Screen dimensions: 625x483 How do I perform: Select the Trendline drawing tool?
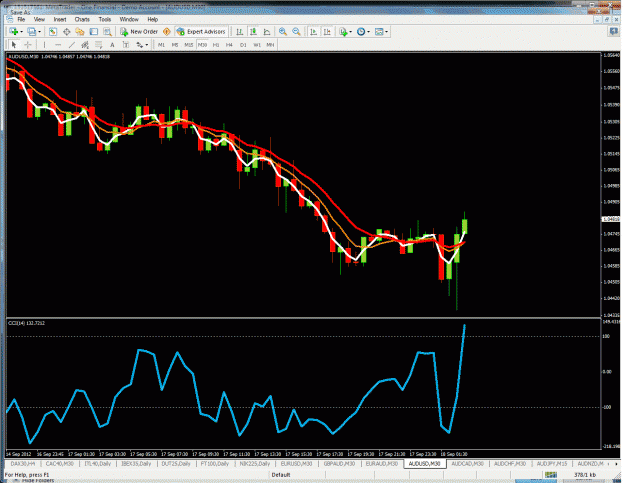pos(71,45)
